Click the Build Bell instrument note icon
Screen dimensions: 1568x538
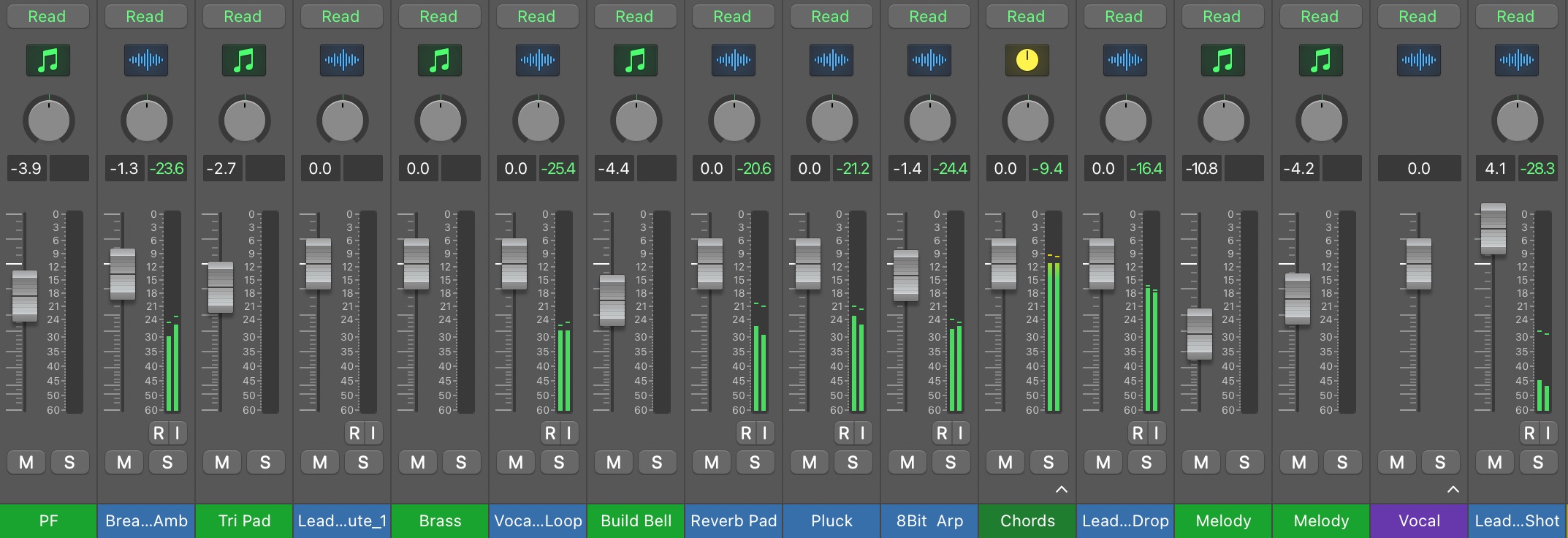pos(636,60)
